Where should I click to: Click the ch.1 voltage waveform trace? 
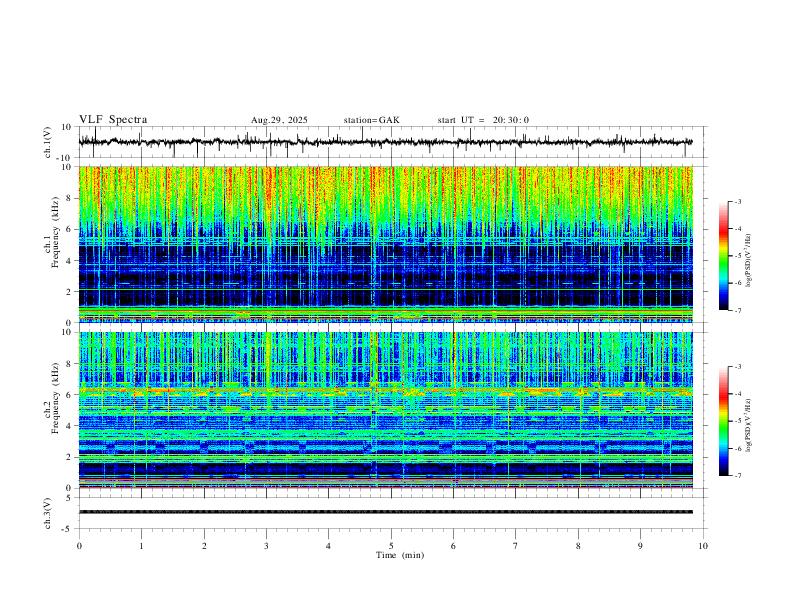[x=386, y=142]
